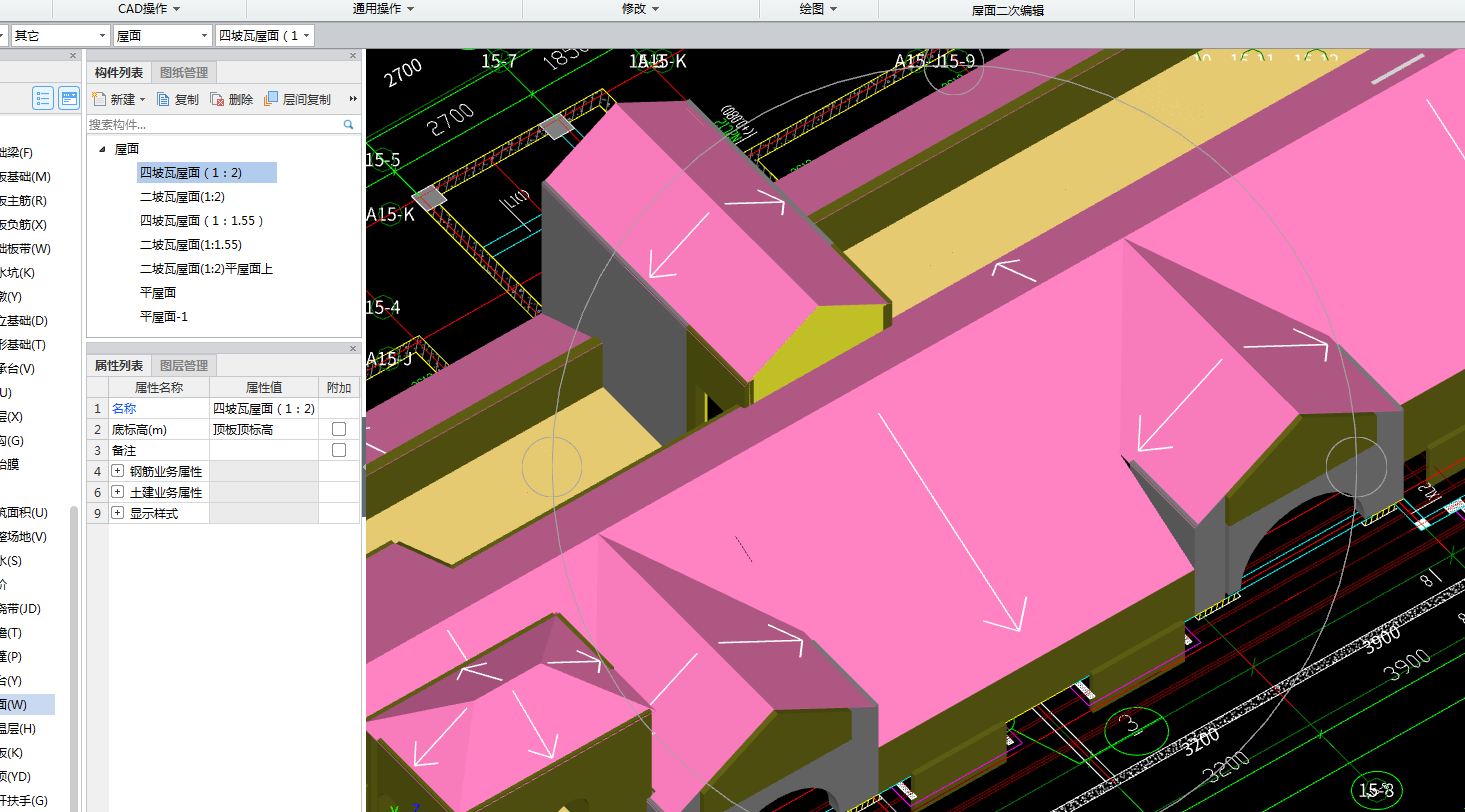Select 平屋面 in component list
This screenshot has width=1465, height=812.
coord(158,293)
